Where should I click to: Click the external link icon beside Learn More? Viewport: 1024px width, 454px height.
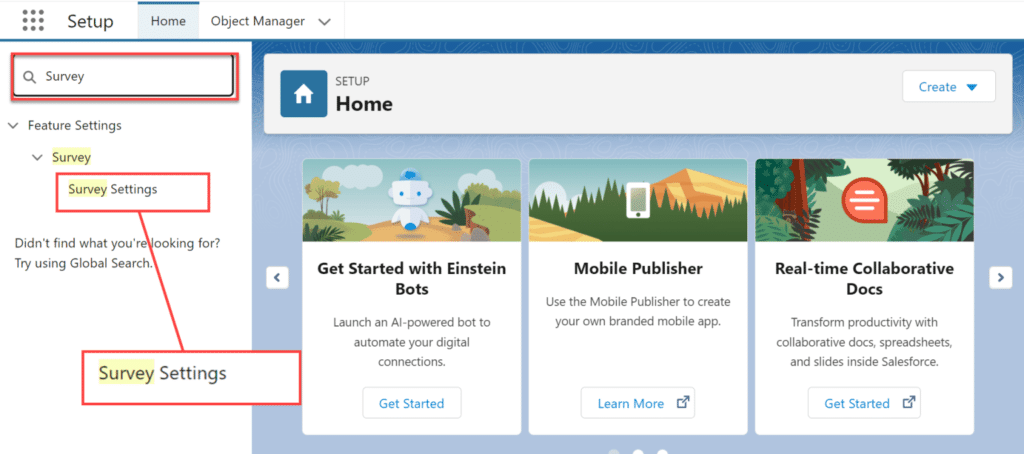(683, 403)
